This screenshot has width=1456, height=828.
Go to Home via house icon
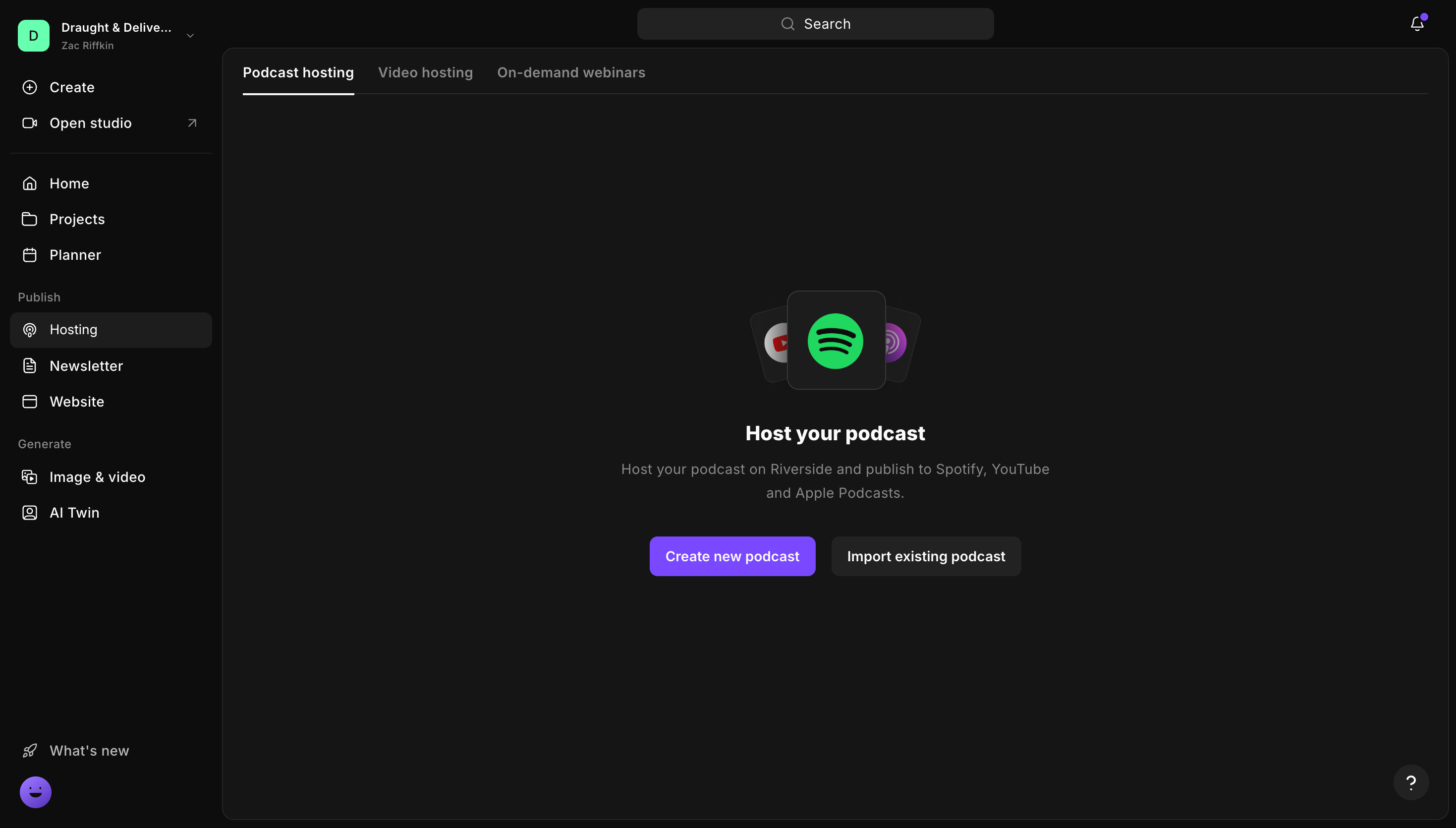[30, 183]
